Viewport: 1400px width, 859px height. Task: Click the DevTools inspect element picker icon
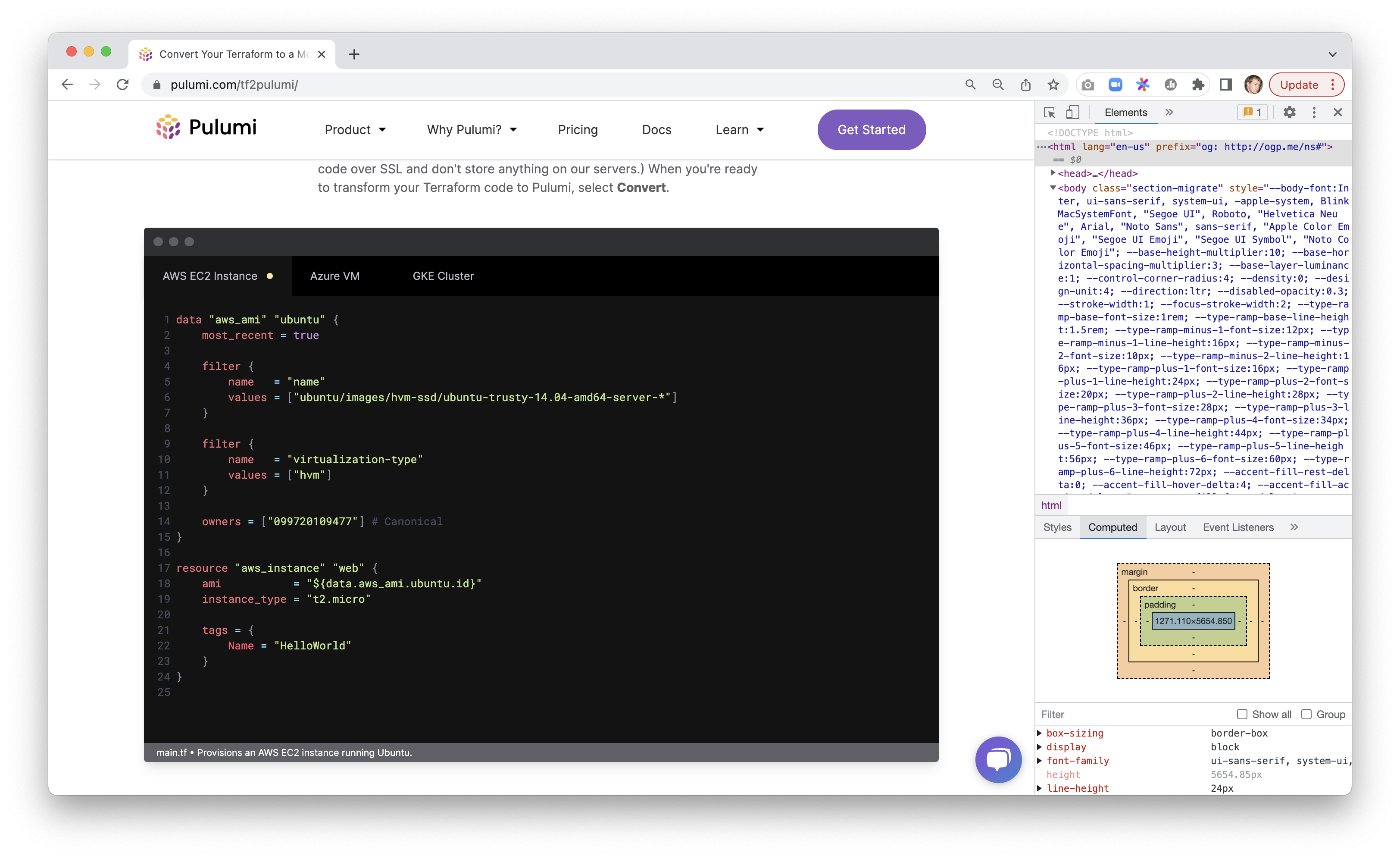1050,113
